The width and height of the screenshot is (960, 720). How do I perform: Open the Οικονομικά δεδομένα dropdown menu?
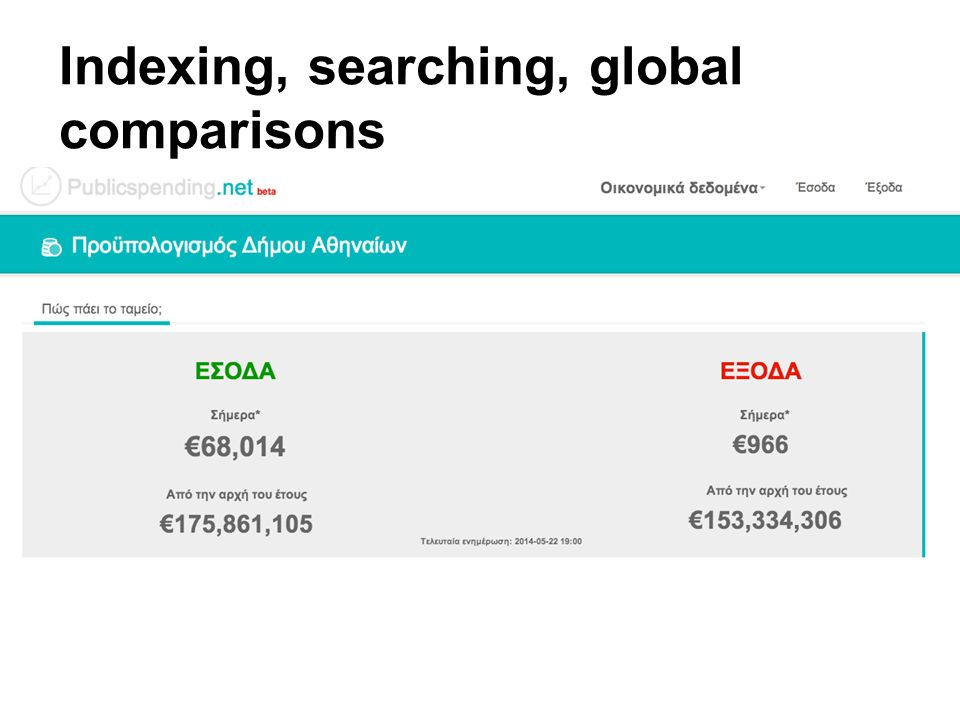682,187
